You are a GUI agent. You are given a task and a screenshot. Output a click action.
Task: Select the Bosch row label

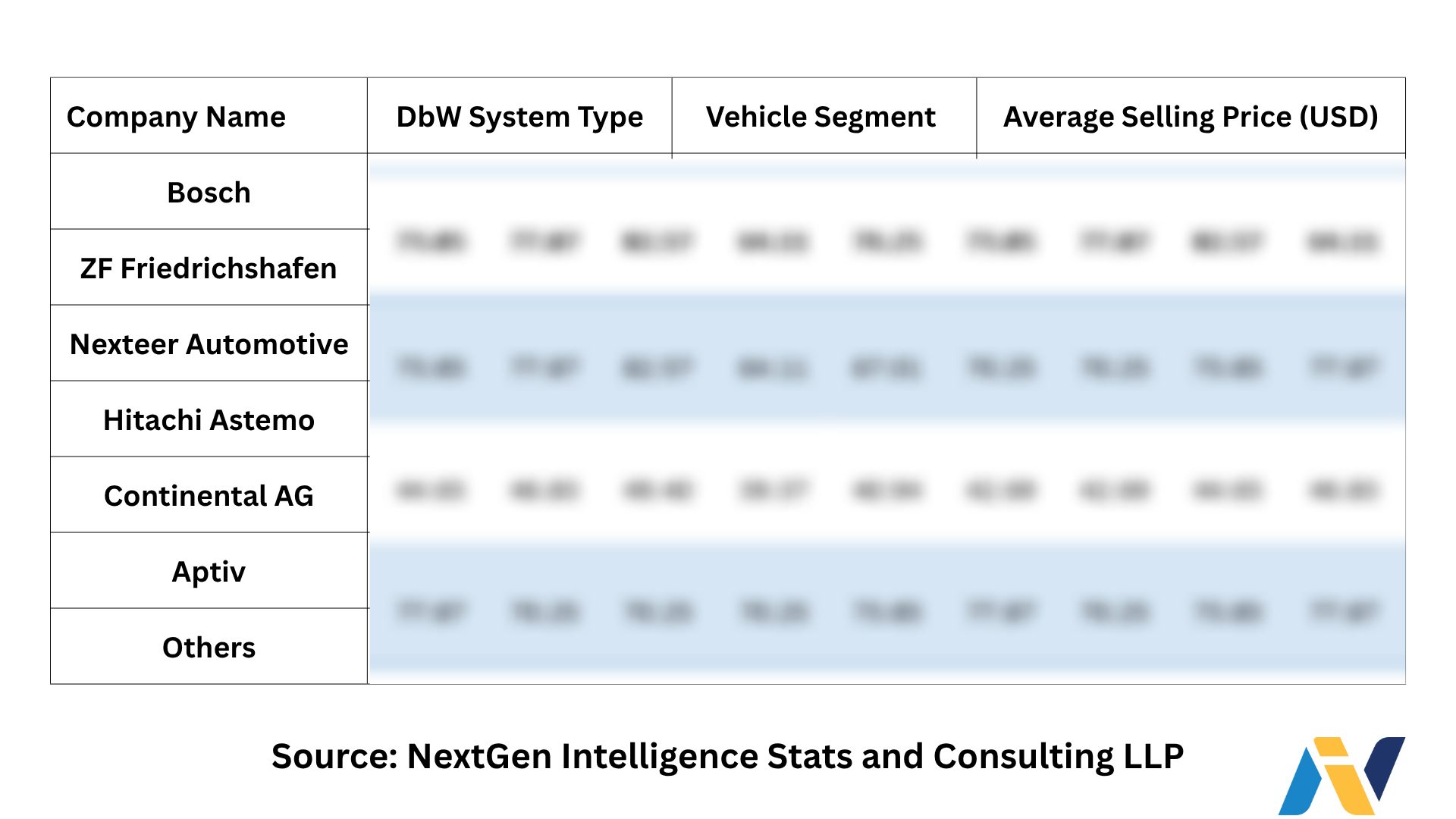point(209,193)
